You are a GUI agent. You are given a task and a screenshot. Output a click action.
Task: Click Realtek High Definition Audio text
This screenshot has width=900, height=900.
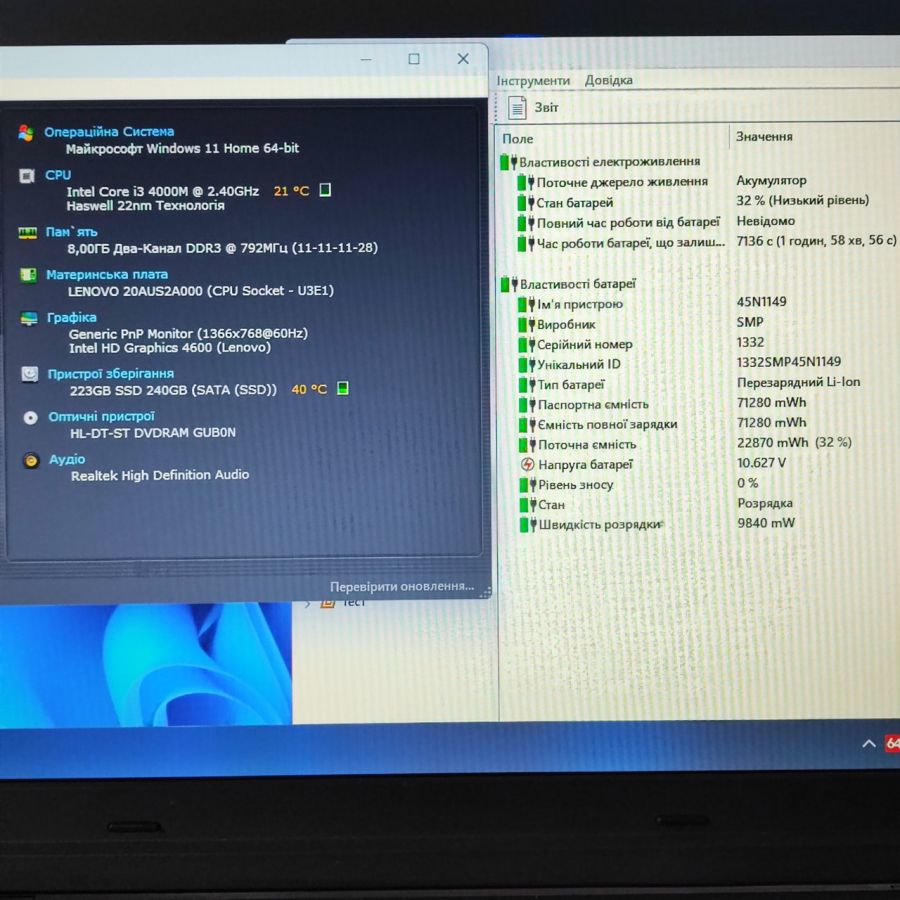[x=160, y=475]
